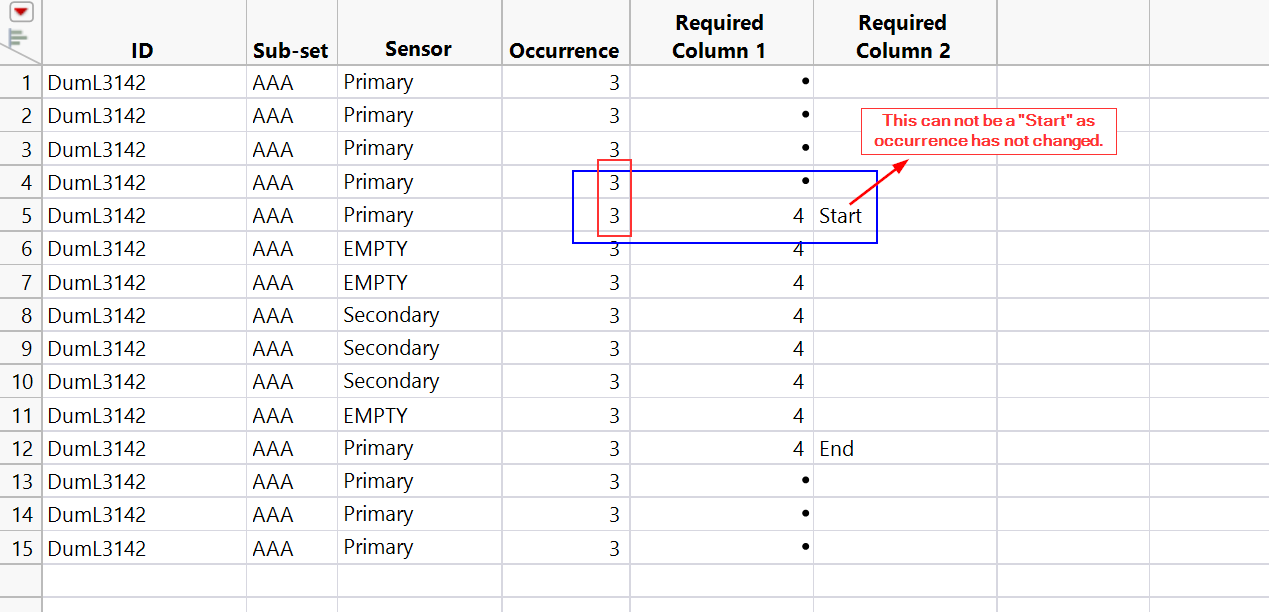Select the Required Column 2 header
The height and width of the screenshot is (612, 1269).
pyautogui.click(x=903, y=36)
